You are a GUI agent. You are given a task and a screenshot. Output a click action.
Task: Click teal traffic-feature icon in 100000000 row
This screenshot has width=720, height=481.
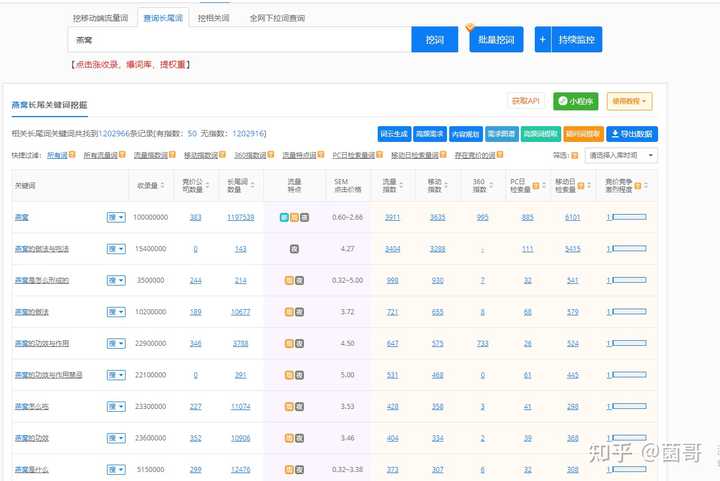284,217
